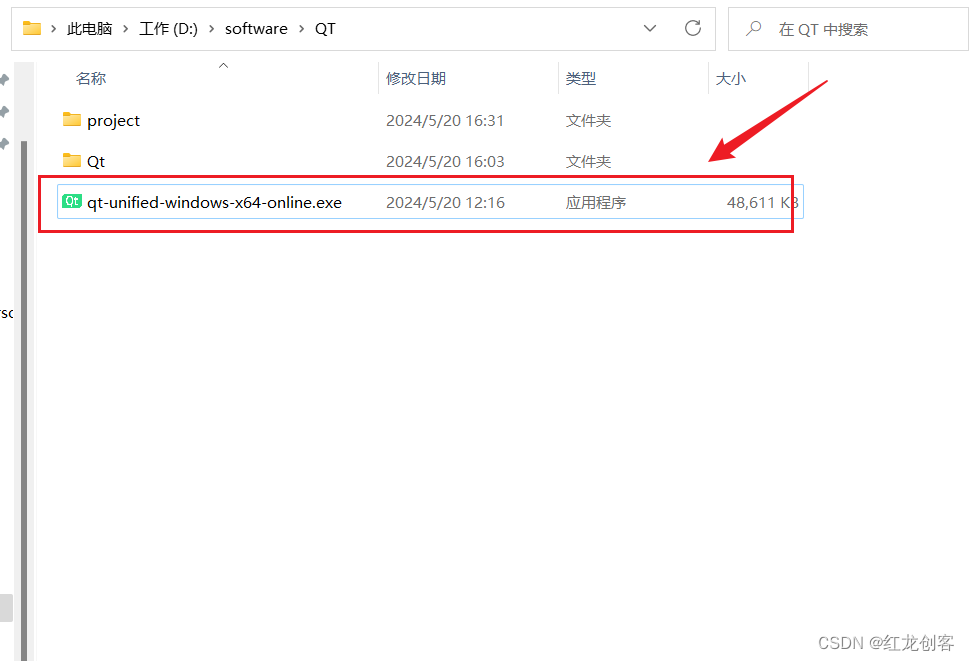This screenshot has width=970, height=661.
Task: Select the Qt folder name
Action: 96,161
